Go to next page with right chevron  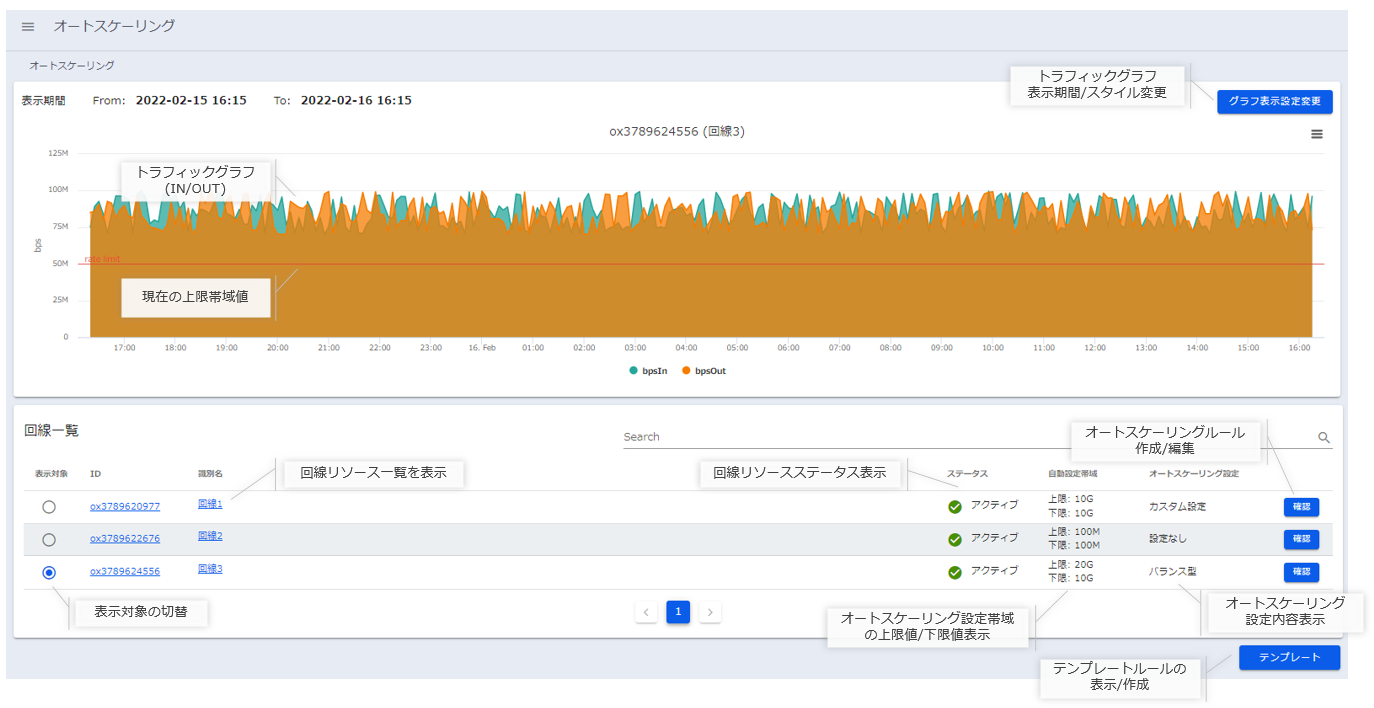pos(710,611)
